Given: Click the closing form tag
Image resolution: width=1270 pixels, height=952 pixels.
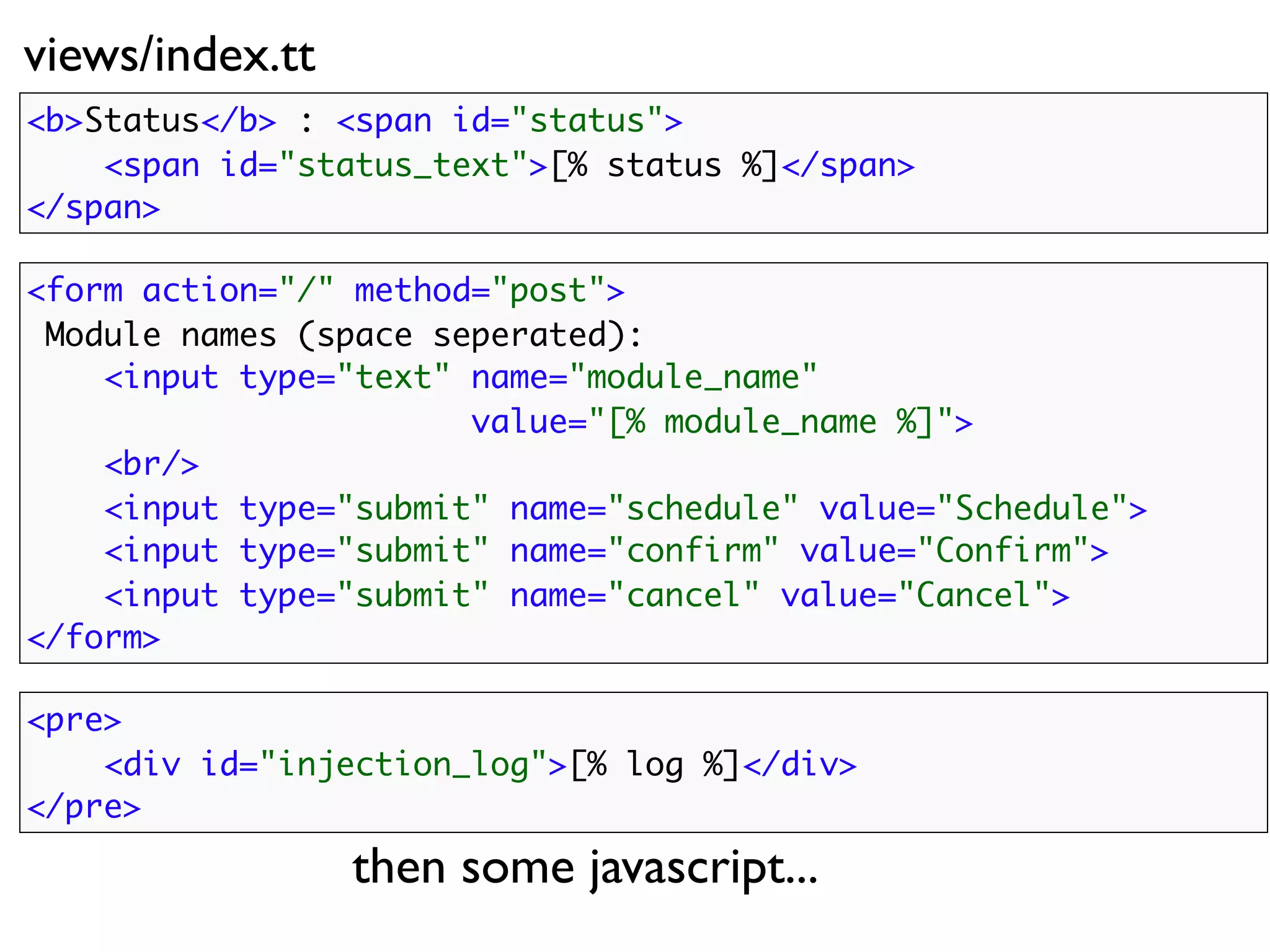Looking at the screenshot, I should (93, 638).
